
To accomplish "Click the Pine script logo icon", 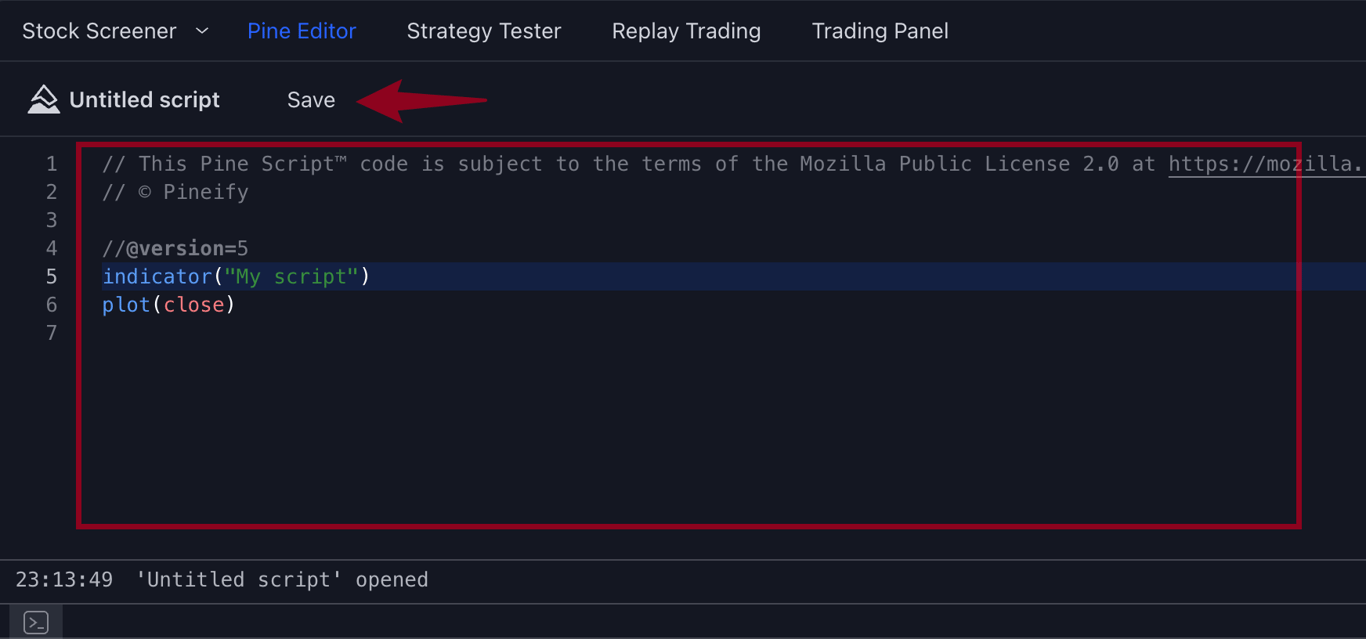I will (x=43, y=99).
